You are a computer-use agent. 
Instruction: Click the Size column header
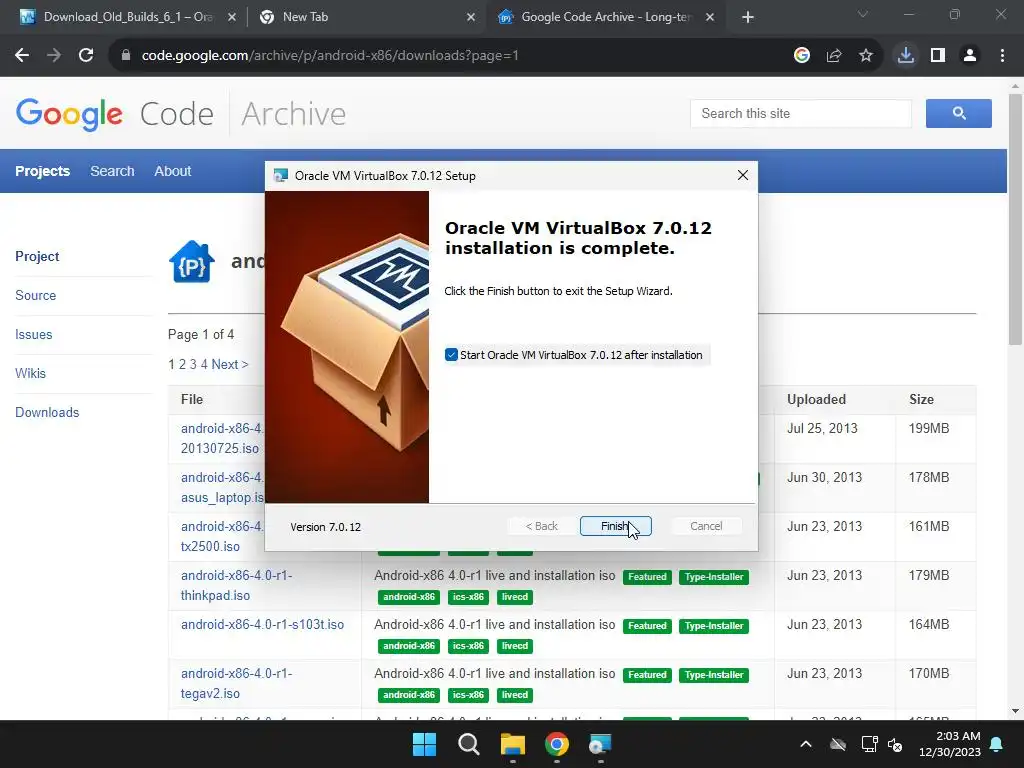[x=921, y=399]
